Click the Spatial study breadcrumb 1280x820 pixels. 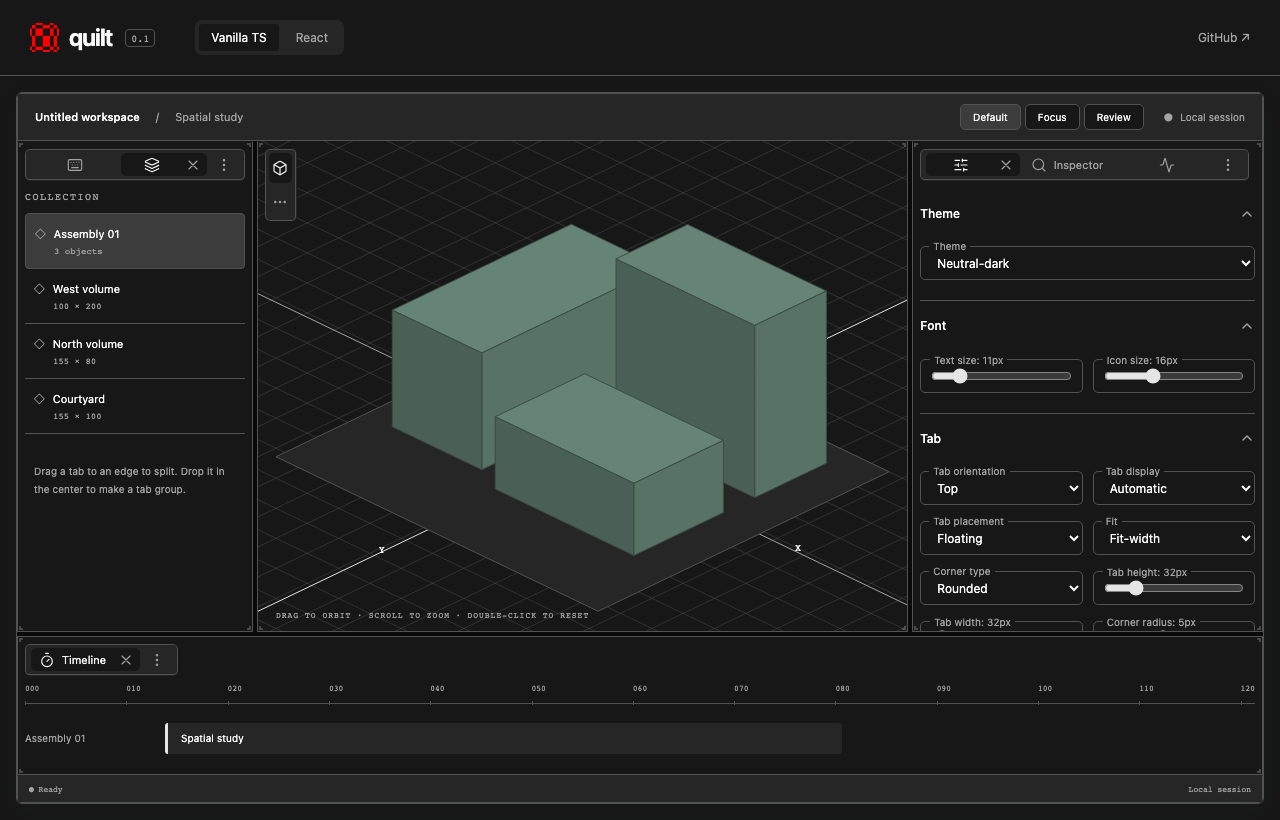[x=209, y=117]
